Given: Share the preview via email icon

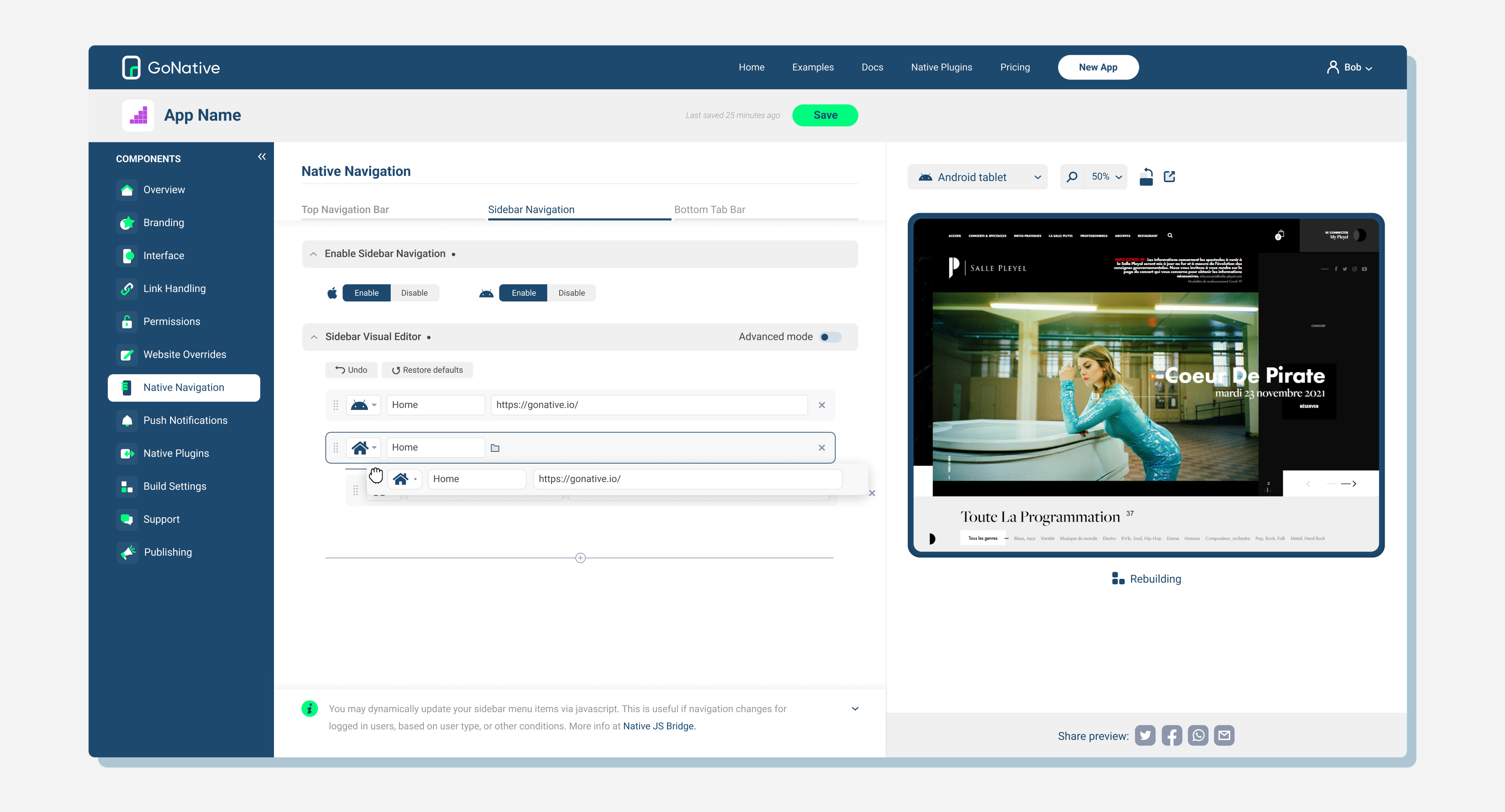Looking at the screenshot, I should pyautogui.click(x=1224, y=736).
